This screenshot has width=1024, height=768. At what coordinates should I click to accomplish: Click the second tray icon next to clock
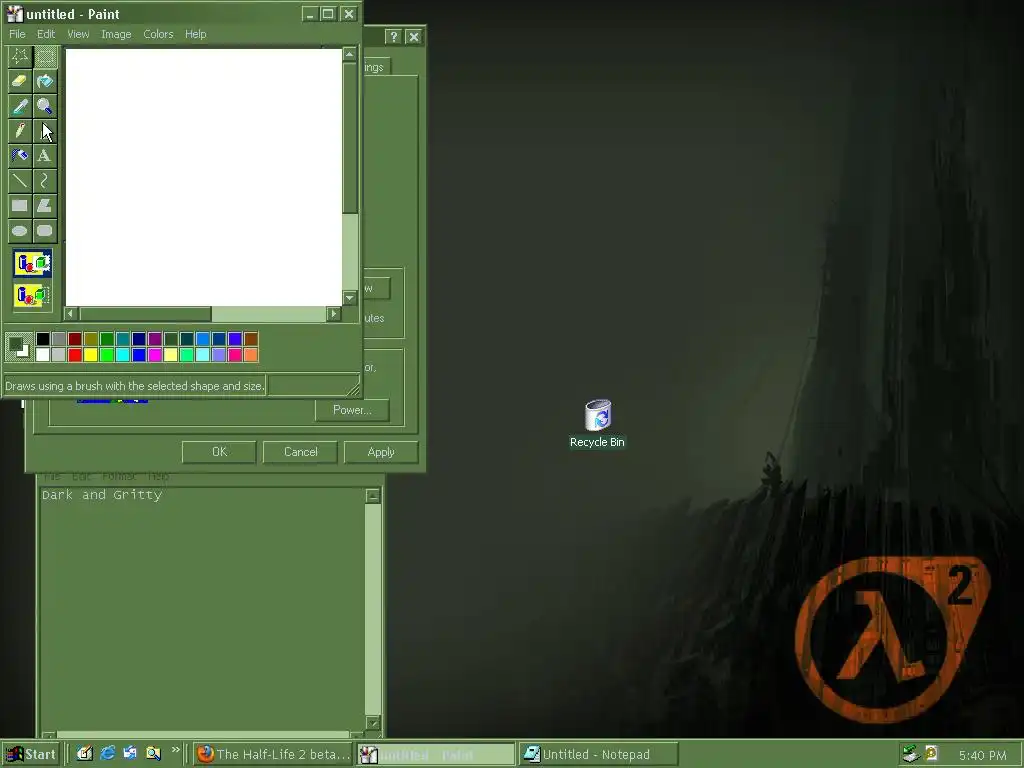(x=932, y=754)
